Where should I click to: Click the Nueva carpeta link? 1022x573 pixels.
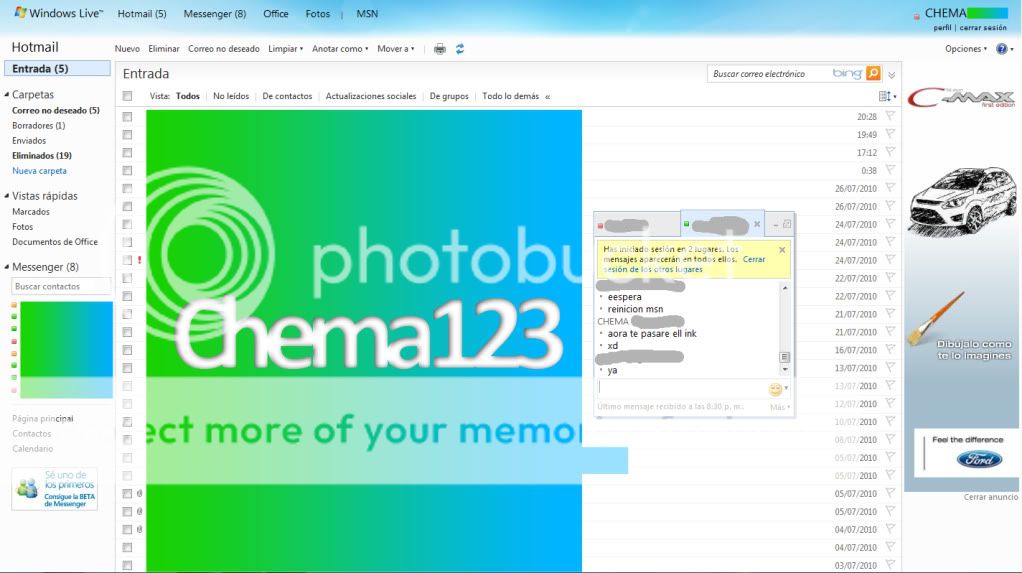click(39, 171)
